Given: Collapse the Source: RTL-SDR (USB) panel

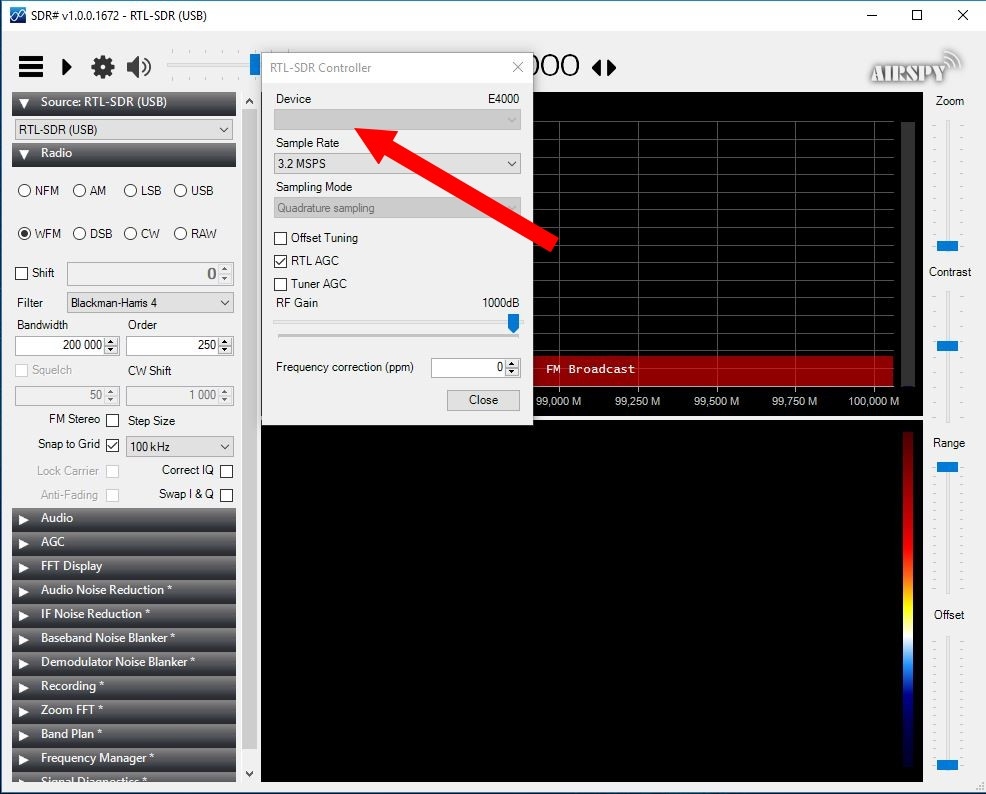Looking at the screenshot, I should click(x=124, y=102).
